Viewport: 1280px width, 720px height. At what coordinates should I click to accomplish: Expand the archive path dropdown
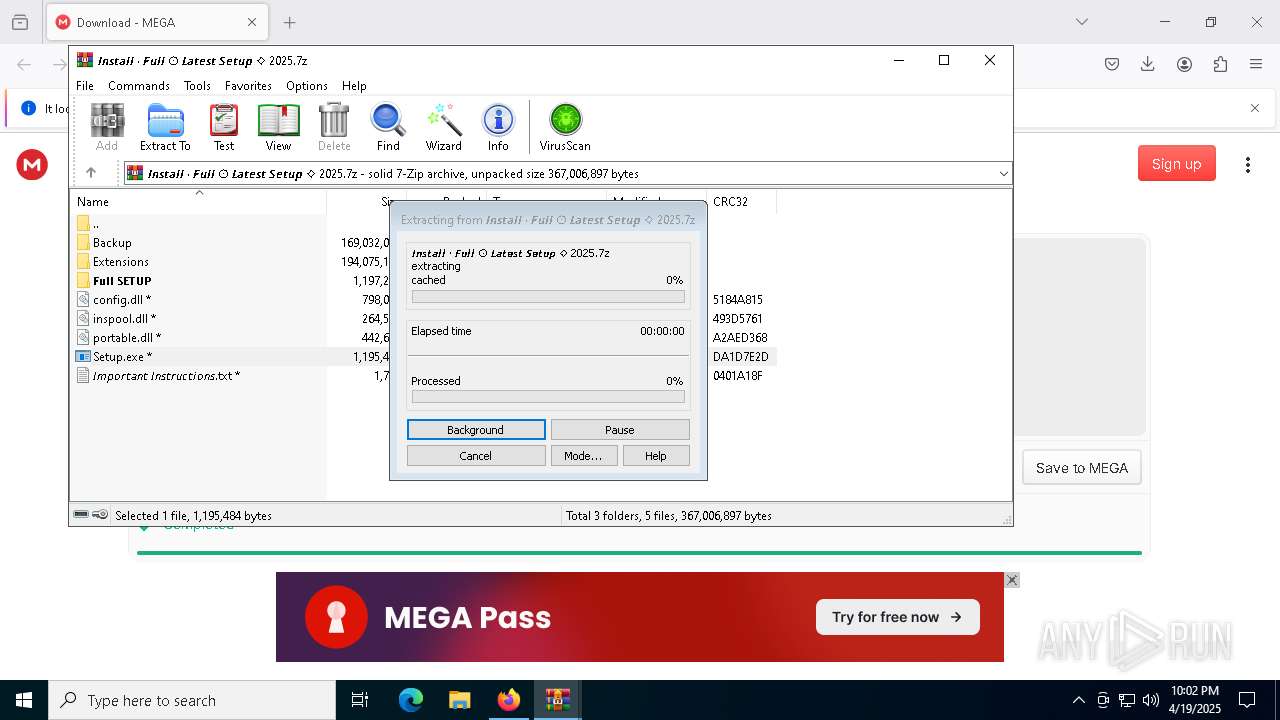(x=1003, y=174)
